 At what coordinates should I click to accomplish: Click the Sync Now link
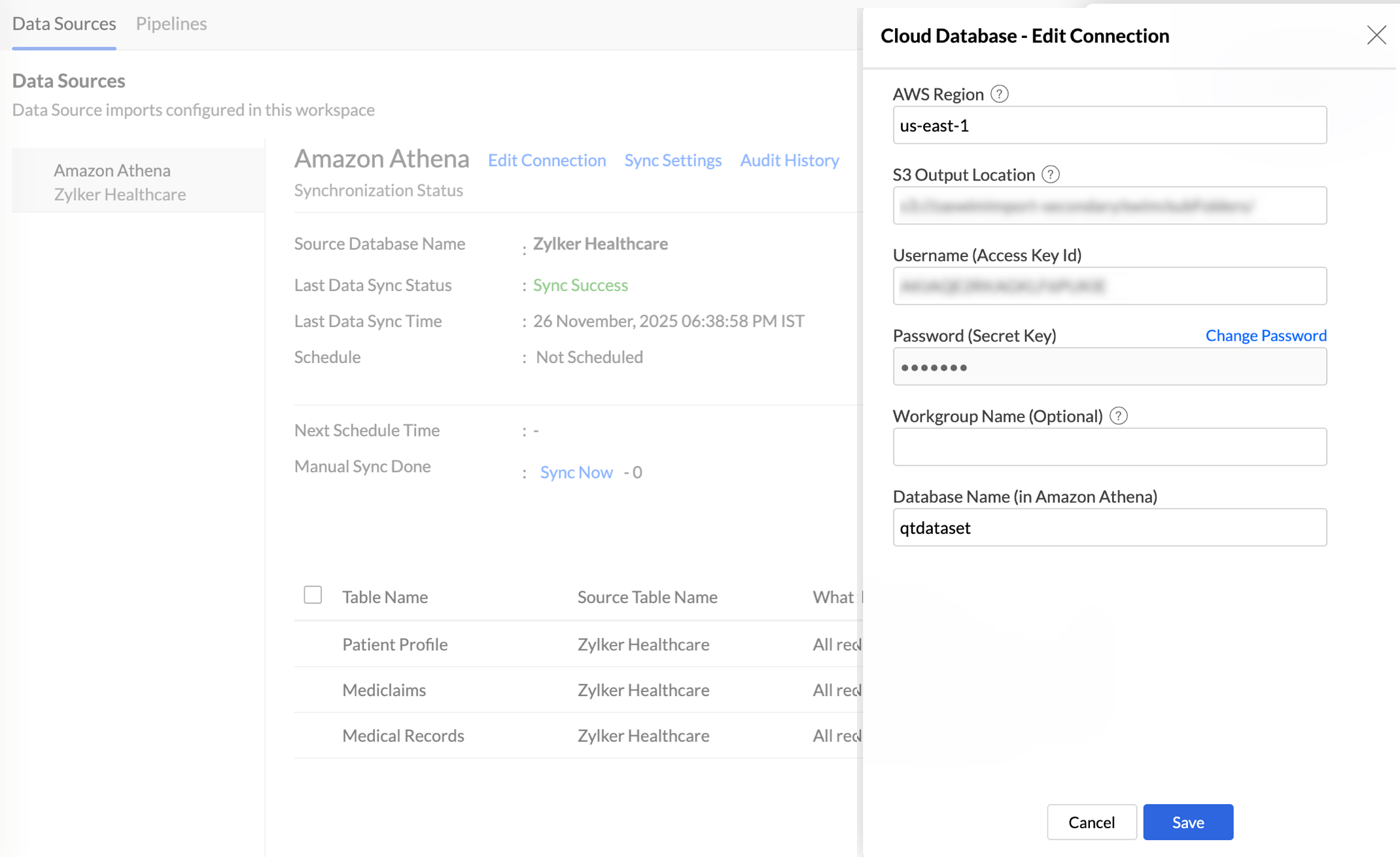[576, 472]
